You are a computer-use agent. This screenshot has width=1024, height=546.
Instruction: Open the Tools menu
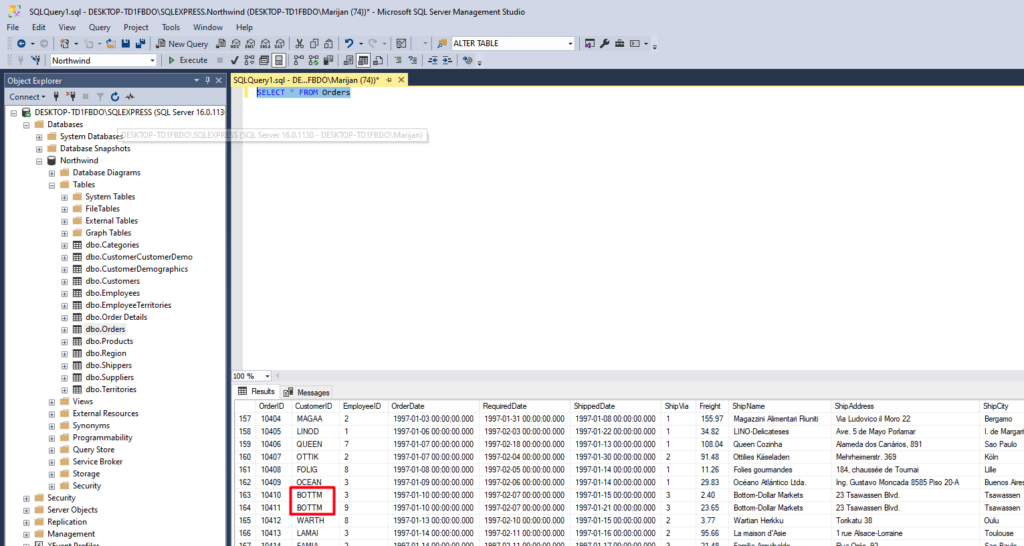(171, 27)
